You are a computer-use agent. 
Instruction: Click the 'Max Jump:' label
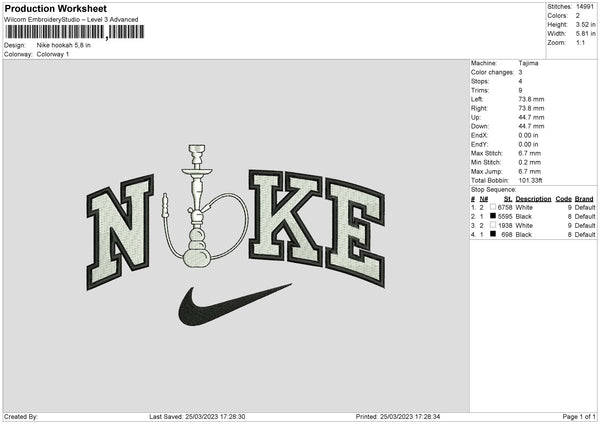487,171
